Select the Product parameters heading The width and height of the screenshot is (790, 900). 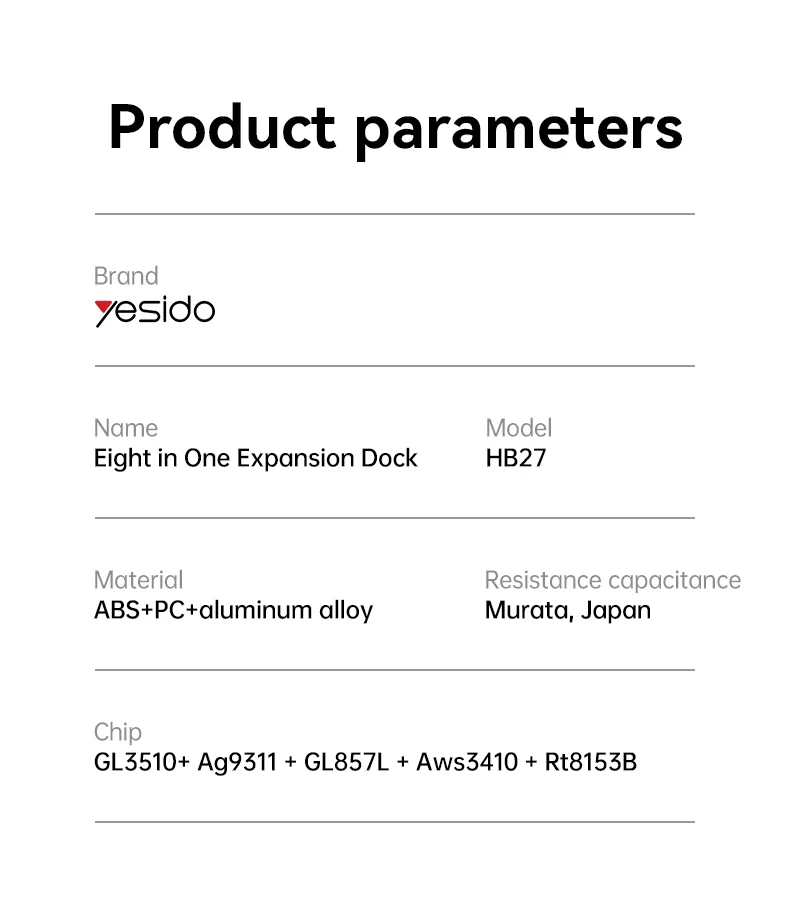395,128
